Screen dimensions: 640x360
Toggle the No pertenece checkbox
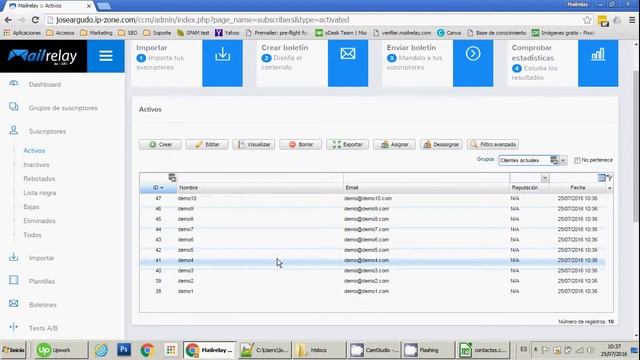point(577,160)
